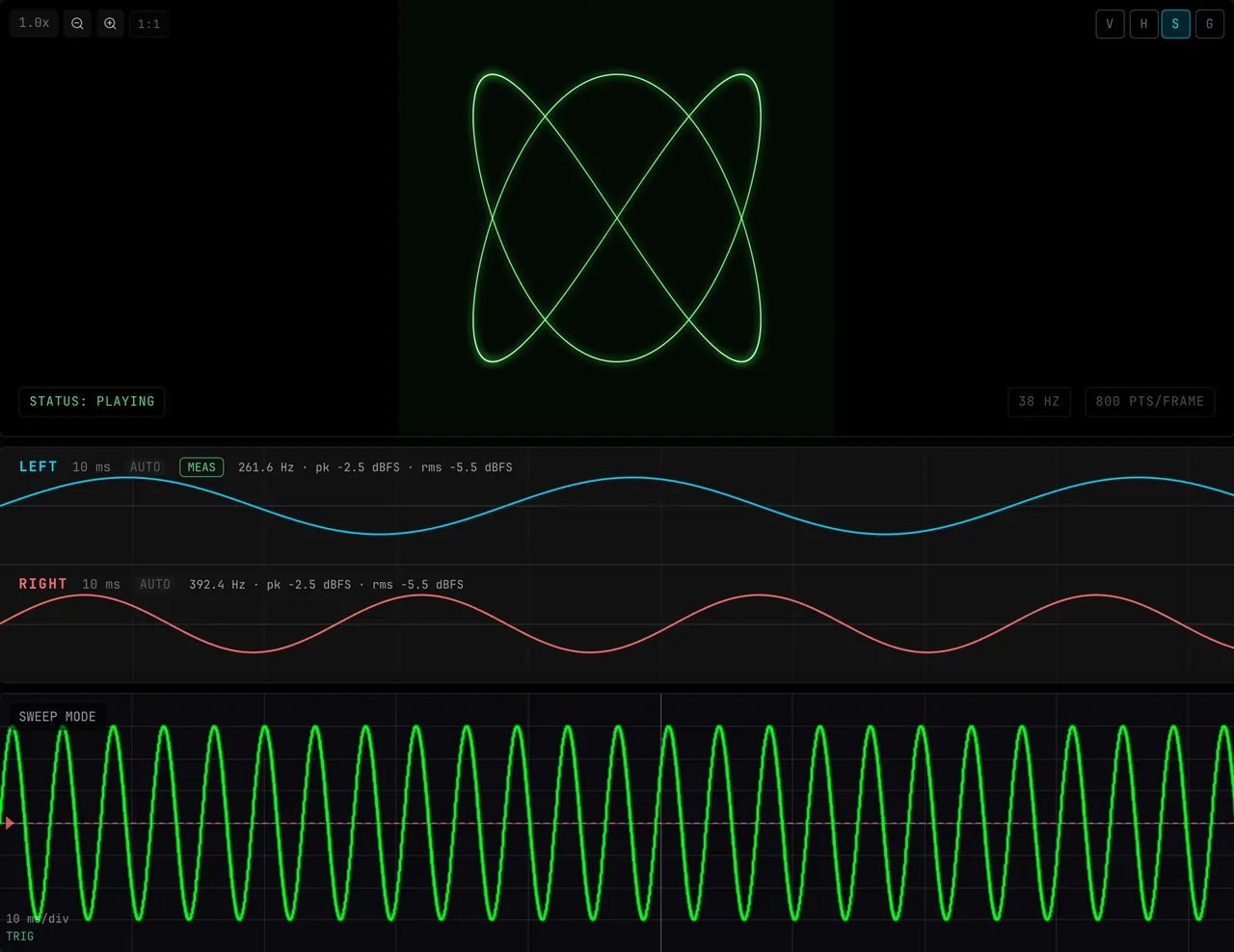Toggle the MEAS button on LEFT channel
This screenshot has width=1234, height=952.
pos(201,467)
